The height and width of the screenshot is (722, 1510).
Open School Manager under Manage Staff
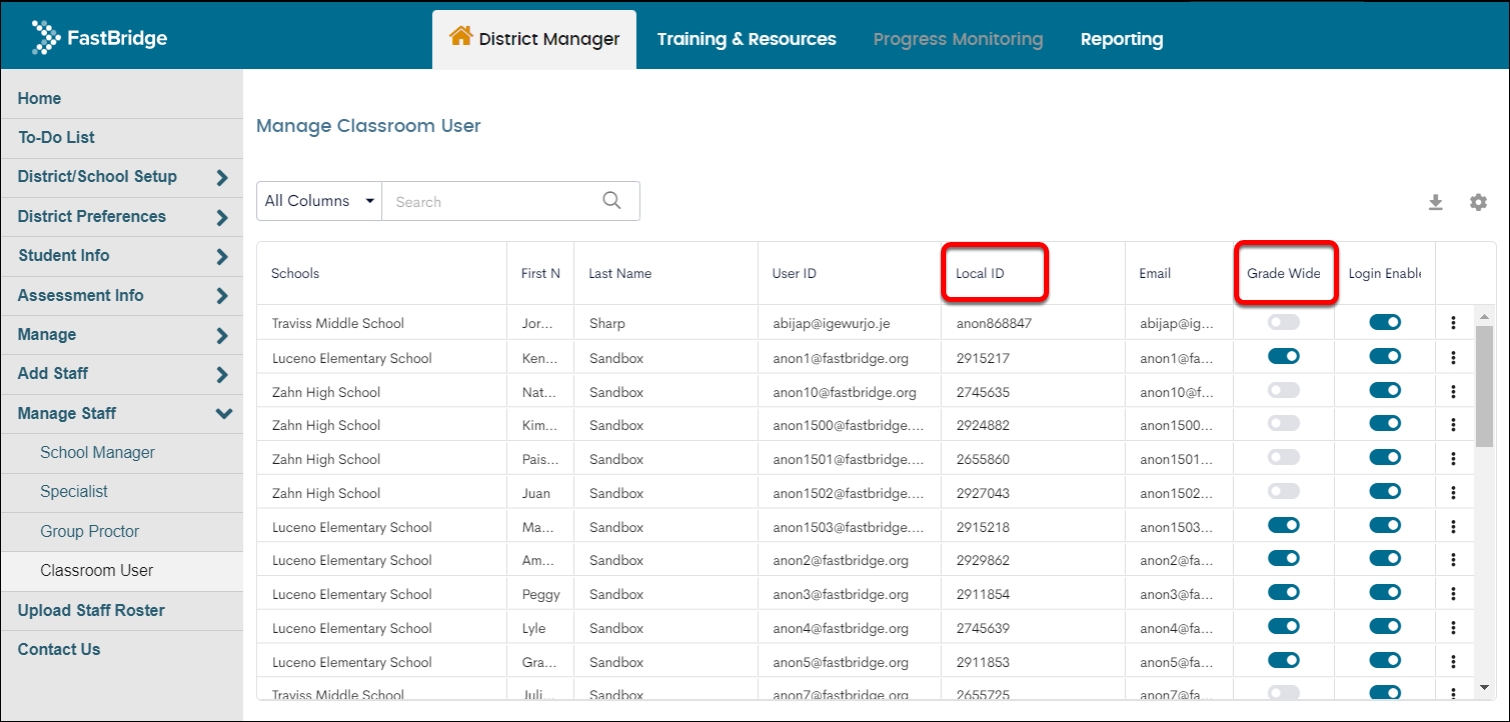tap(121, 453)
